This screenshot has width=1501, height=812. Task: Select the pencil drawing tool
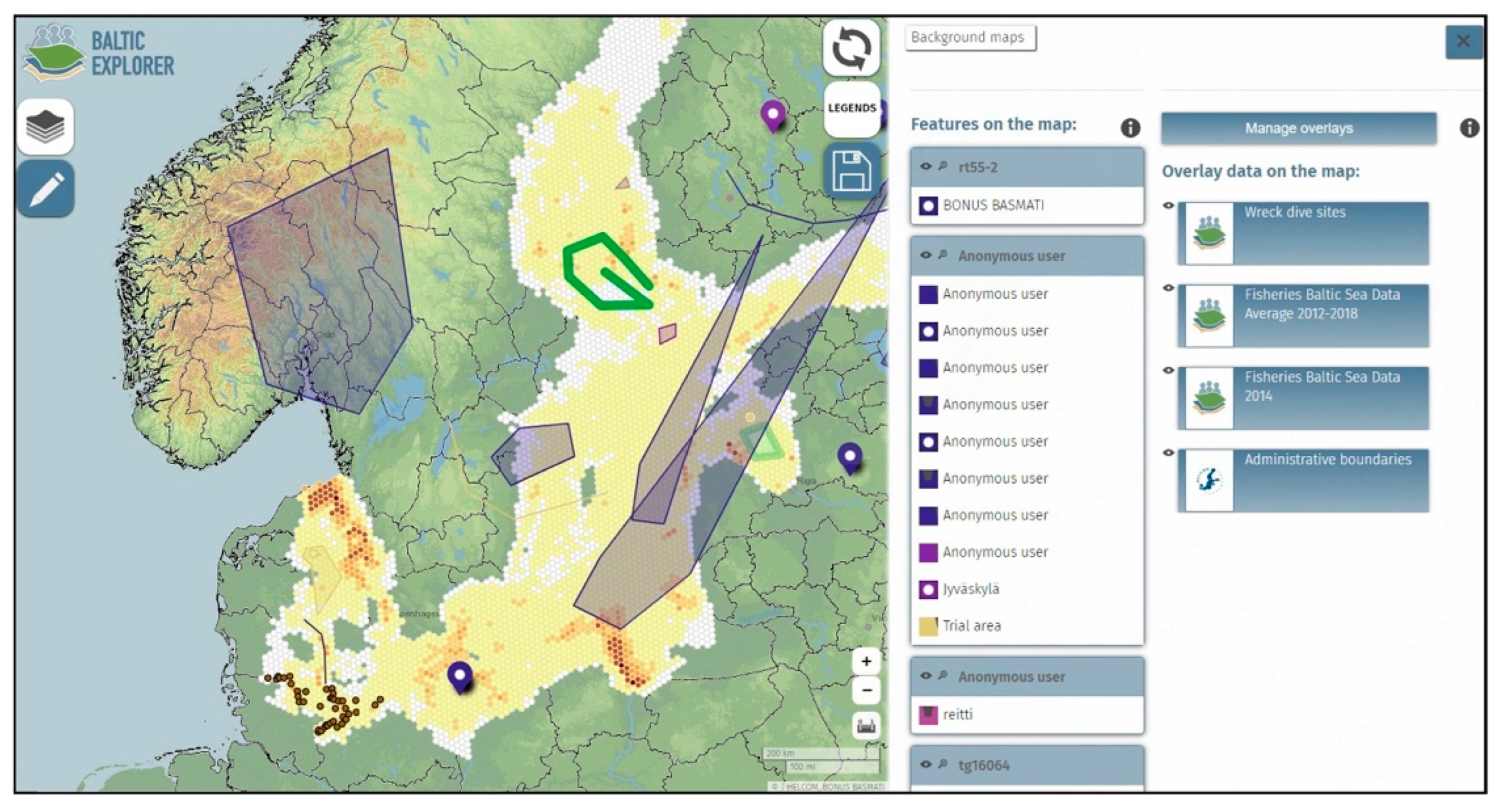pos(45,189)
